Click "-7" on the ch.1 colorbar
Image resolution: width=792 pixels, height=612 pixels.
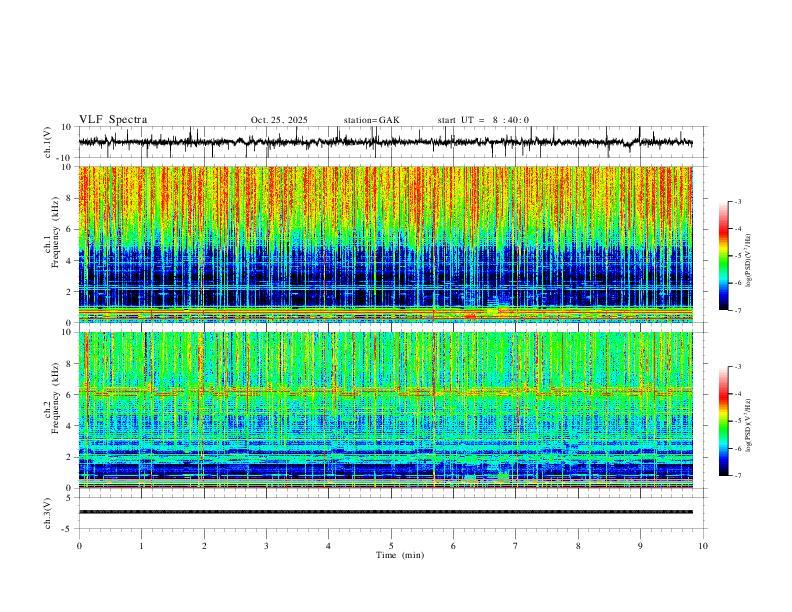pos(738,311)
